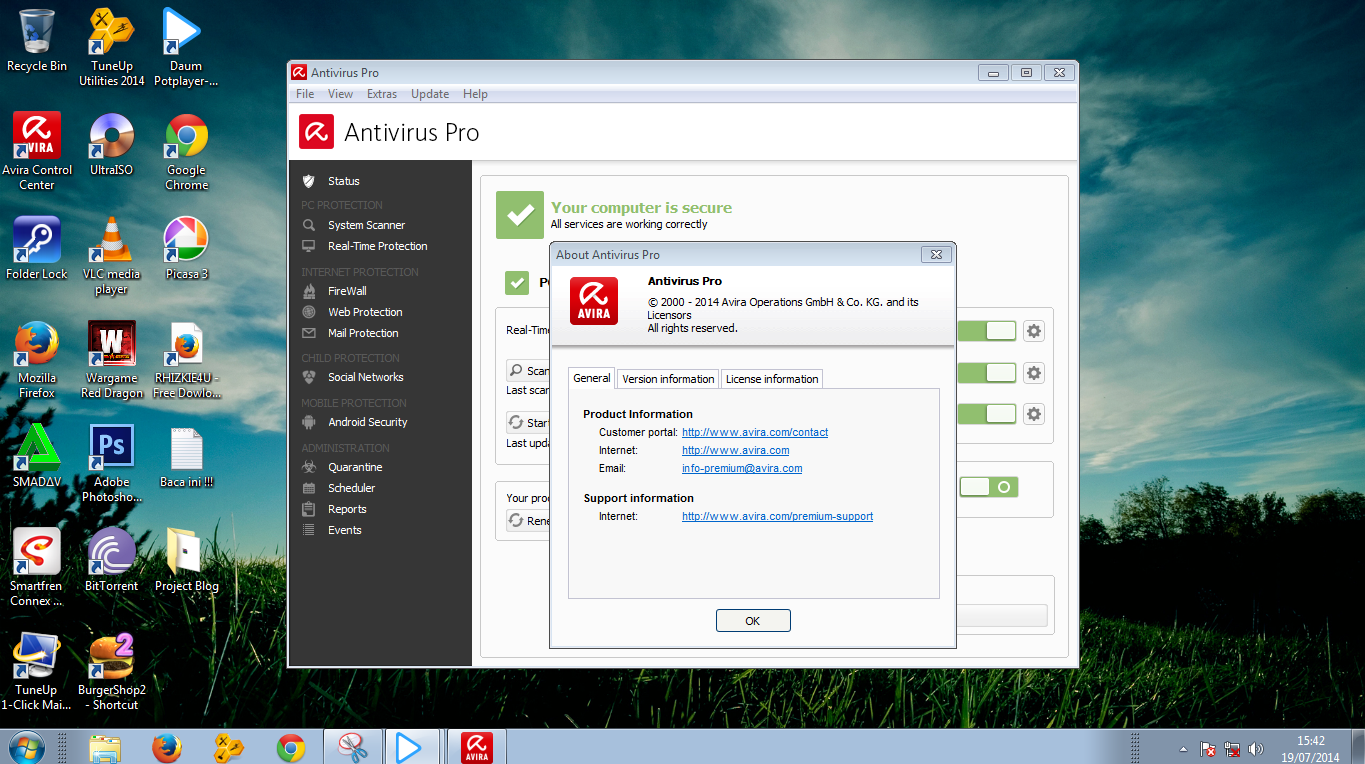Viewport: 1365px width, 764px height.
Task: Open the Help menu
Action: [475, 94]
